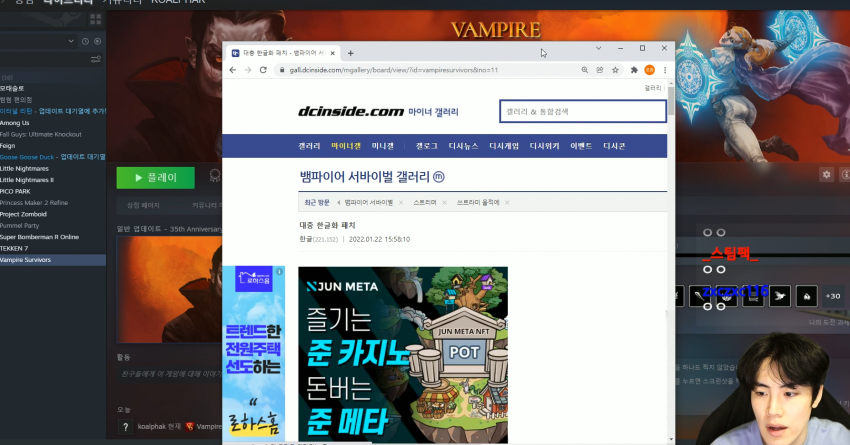The width and height of the screenshot is (850, 445).
Task: Click the address bar lock icon
Action: tap(282, 70)
